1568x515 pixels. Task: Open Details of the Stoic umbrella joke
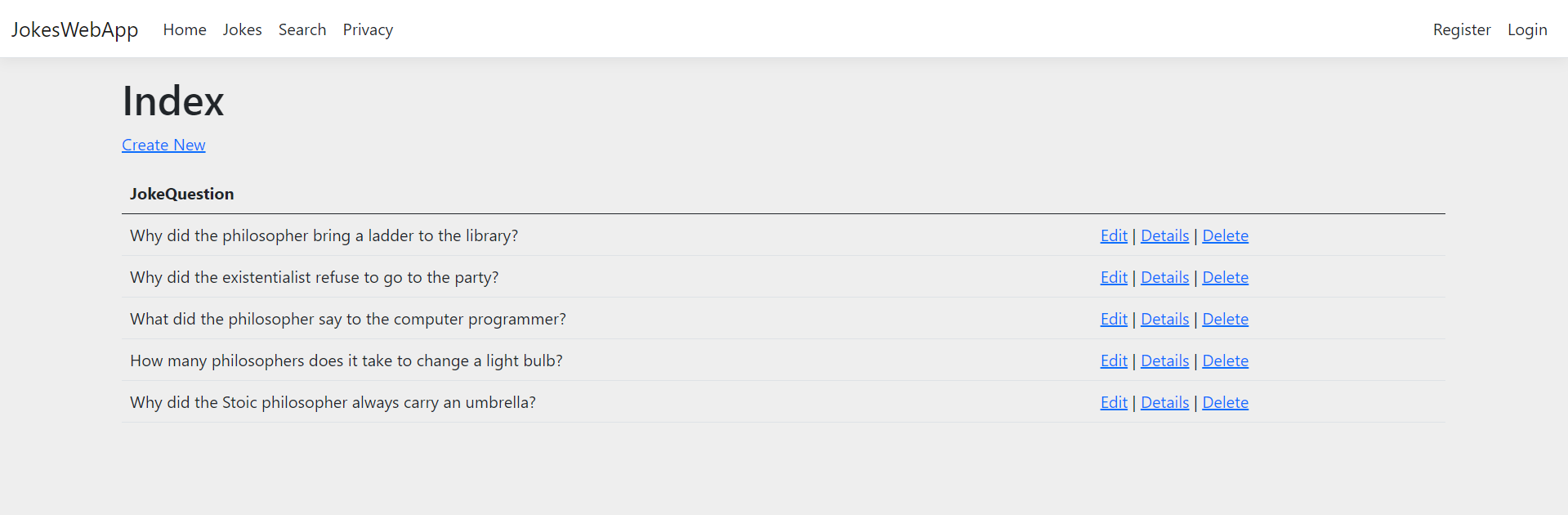[x=1164, y=402]
